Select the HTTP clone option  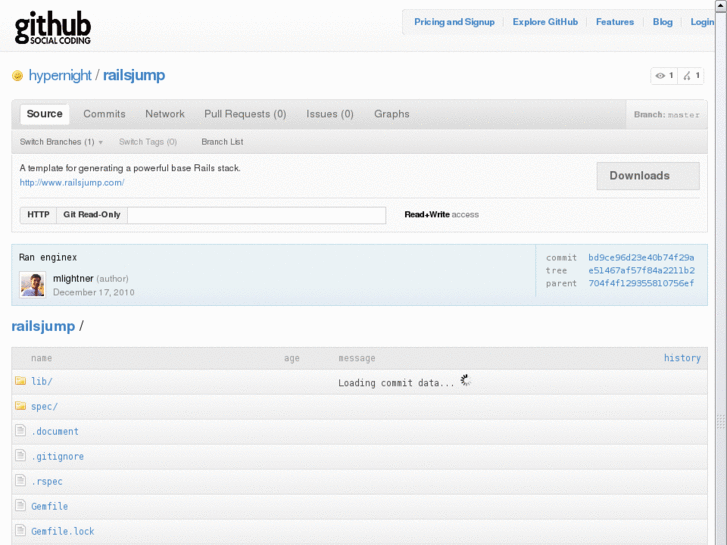click(38, 215)
